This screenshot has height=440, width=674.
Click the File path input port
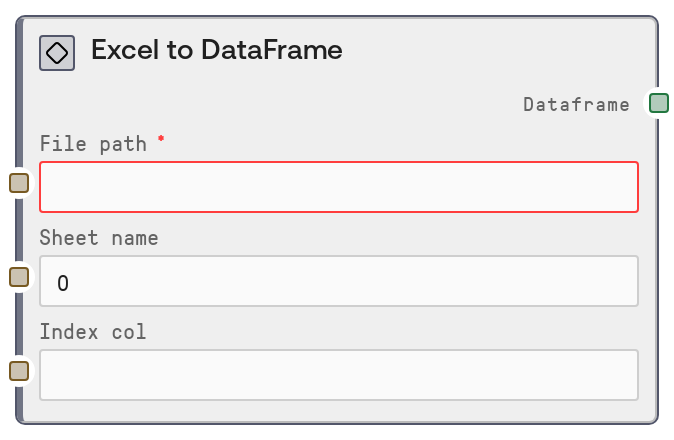coord(19,182)
